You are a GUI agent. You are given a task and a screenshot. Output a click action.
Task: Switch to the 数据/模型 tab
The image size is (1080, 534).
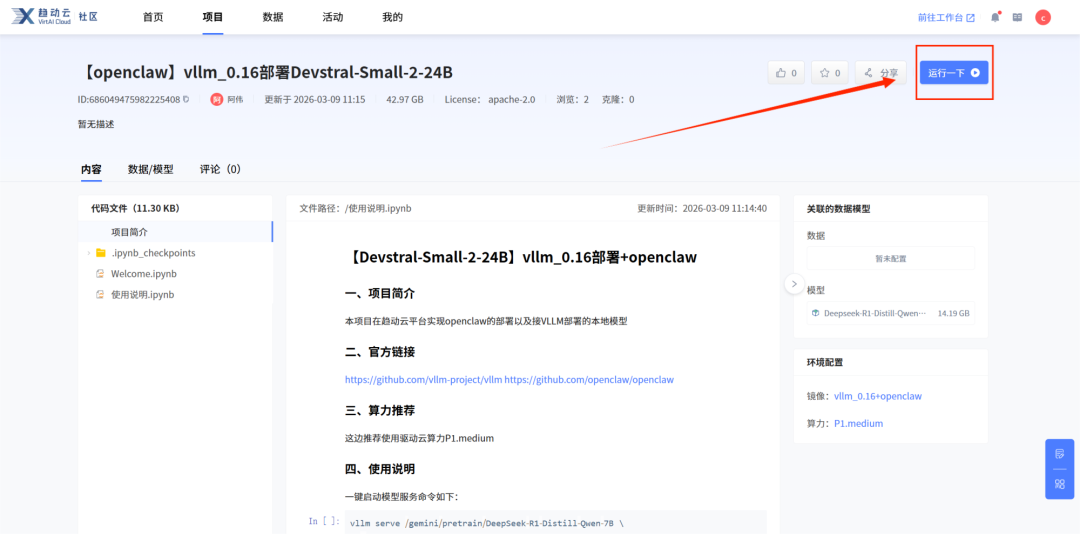click(151, 169)
